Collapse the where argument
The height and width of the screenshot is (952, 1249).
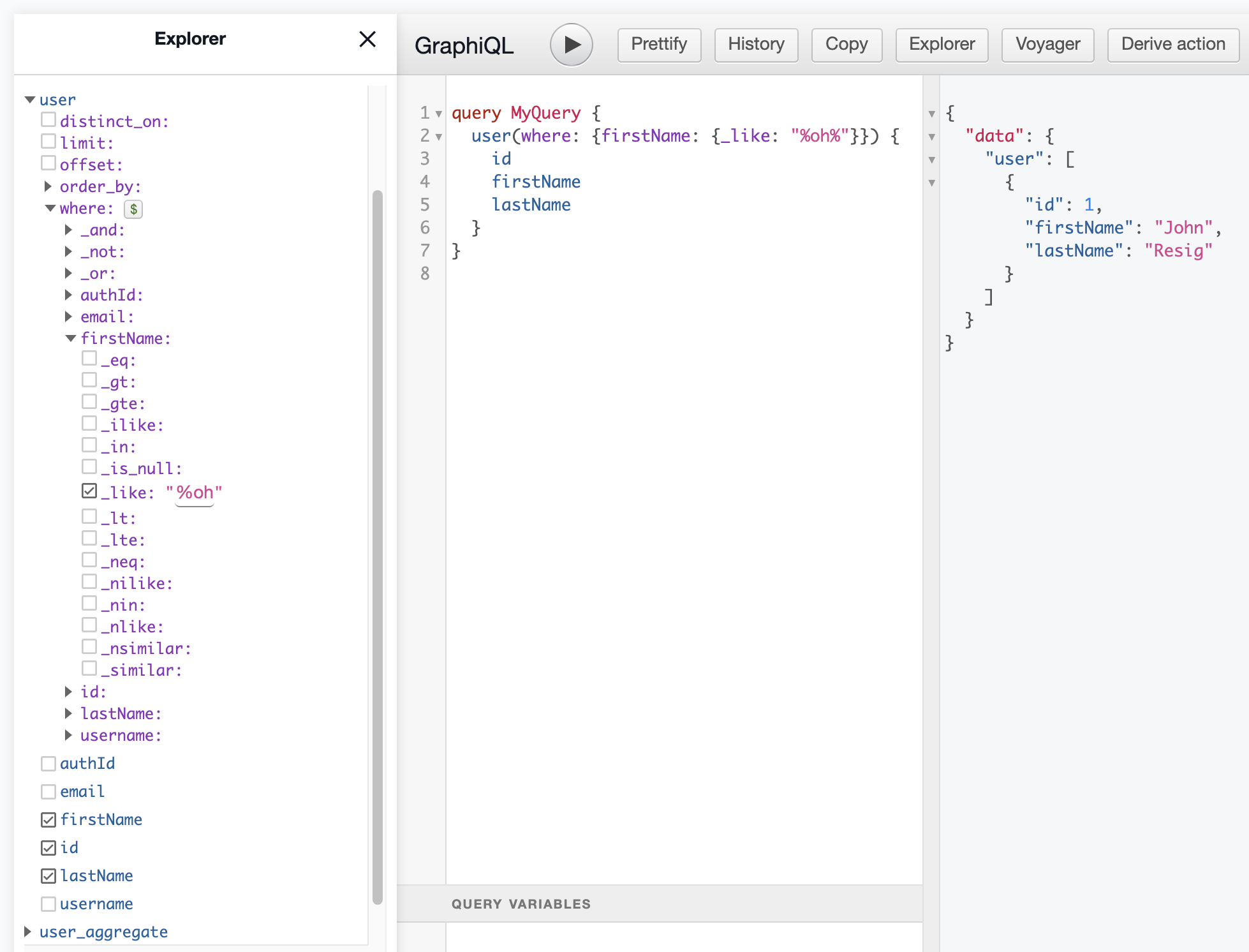(x=50, y=208)
